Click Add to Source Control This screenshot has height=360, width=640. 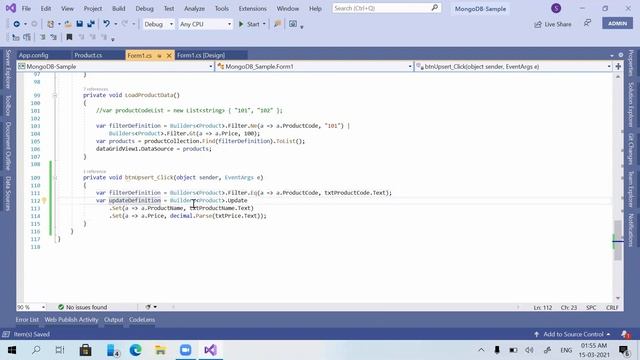[x=572, y=334]
